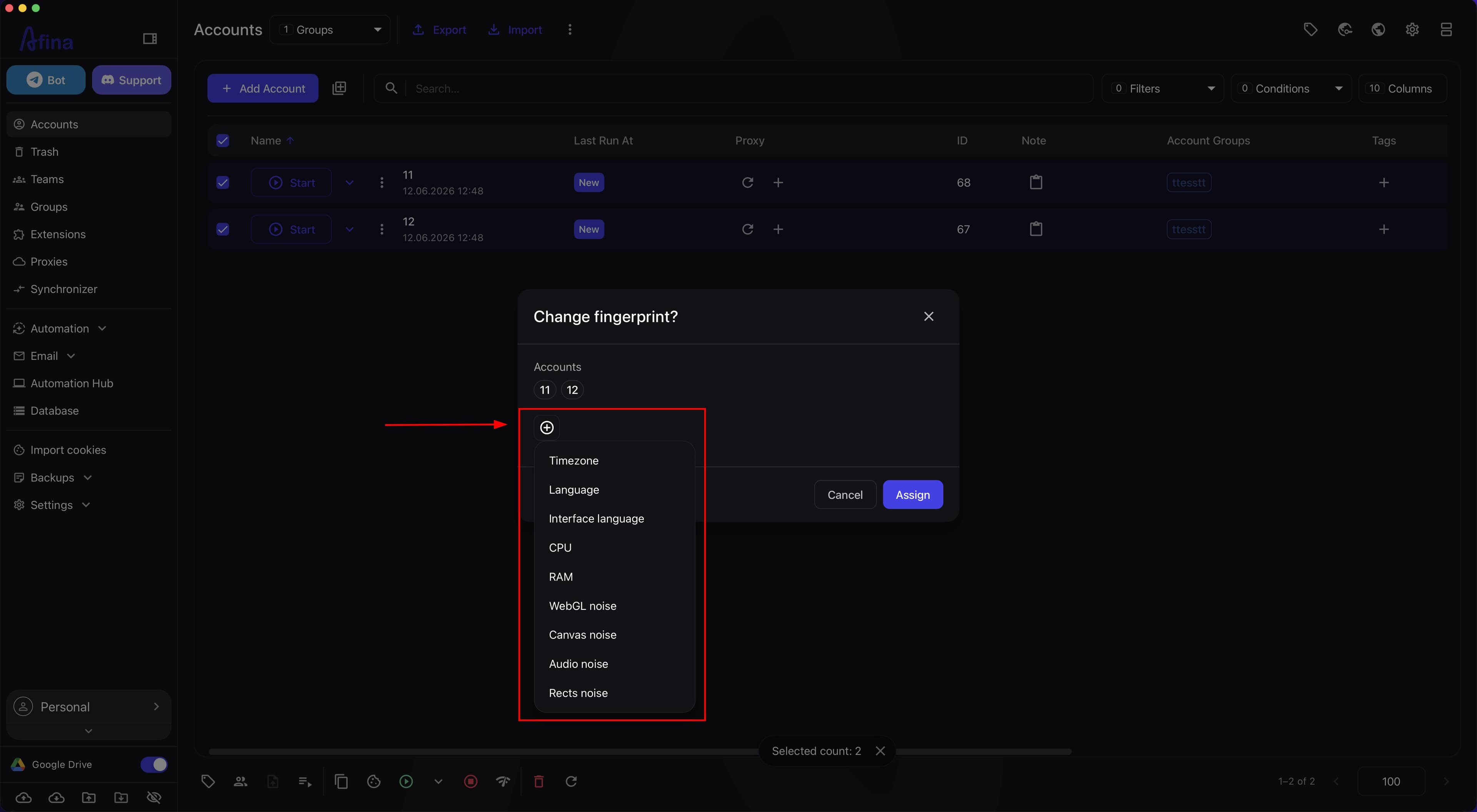
Task: Click the accounts search field
Action: pyautogui.click(x=733, y=88)
